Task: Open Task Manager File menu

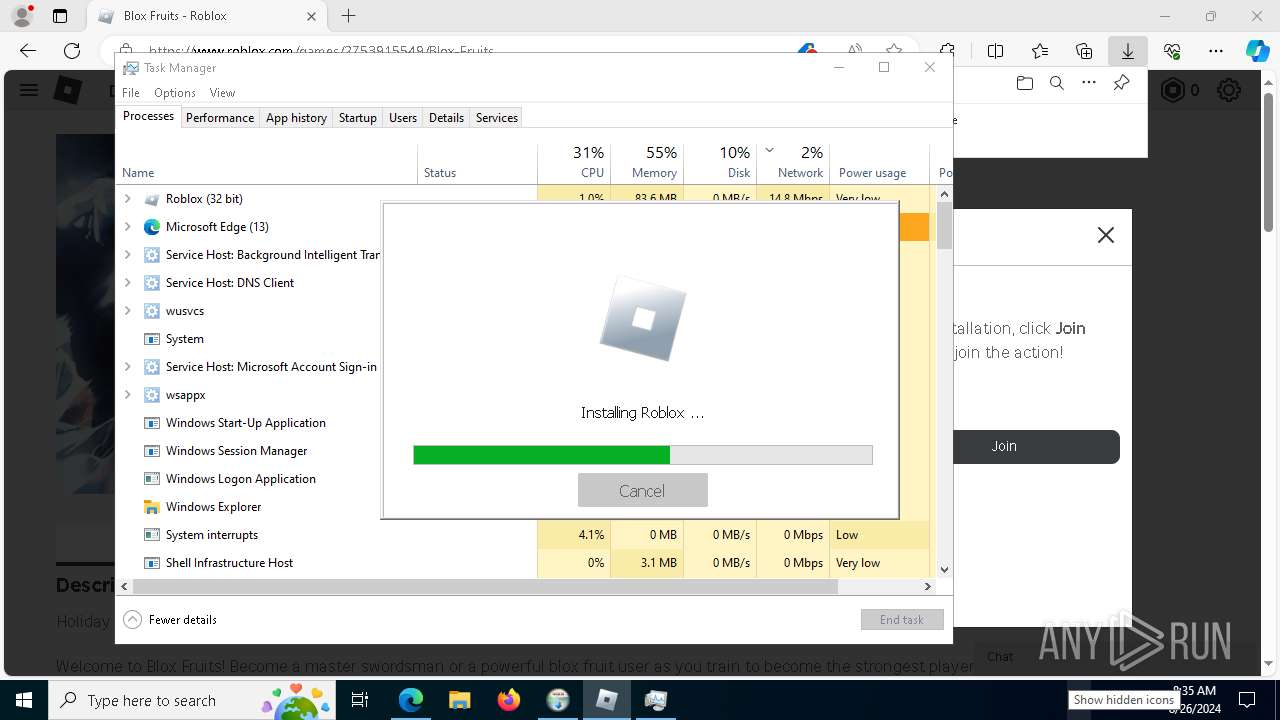Action: (x=131, y=93)
